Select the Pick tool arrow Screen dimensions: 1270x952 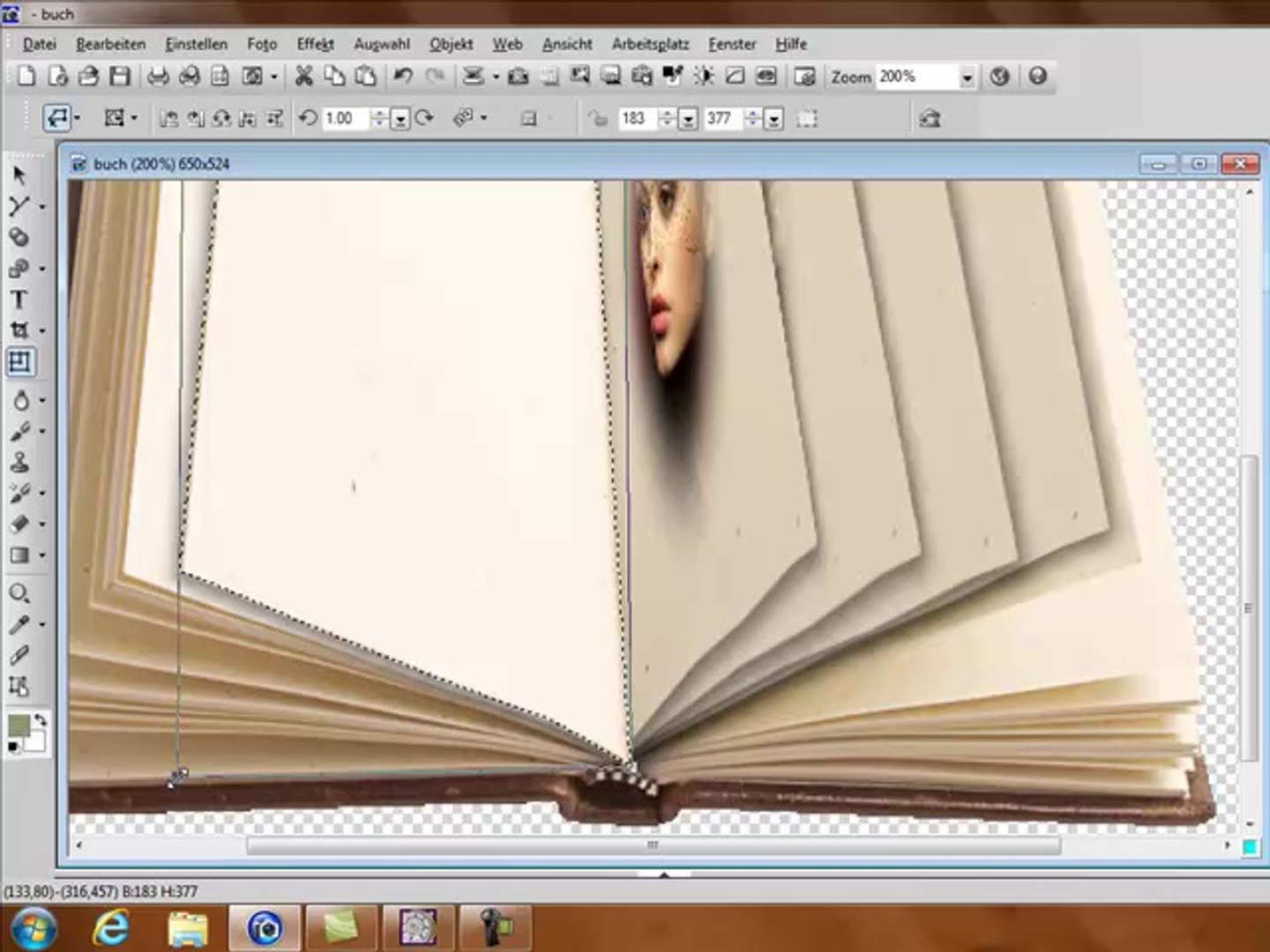(19, 175)
